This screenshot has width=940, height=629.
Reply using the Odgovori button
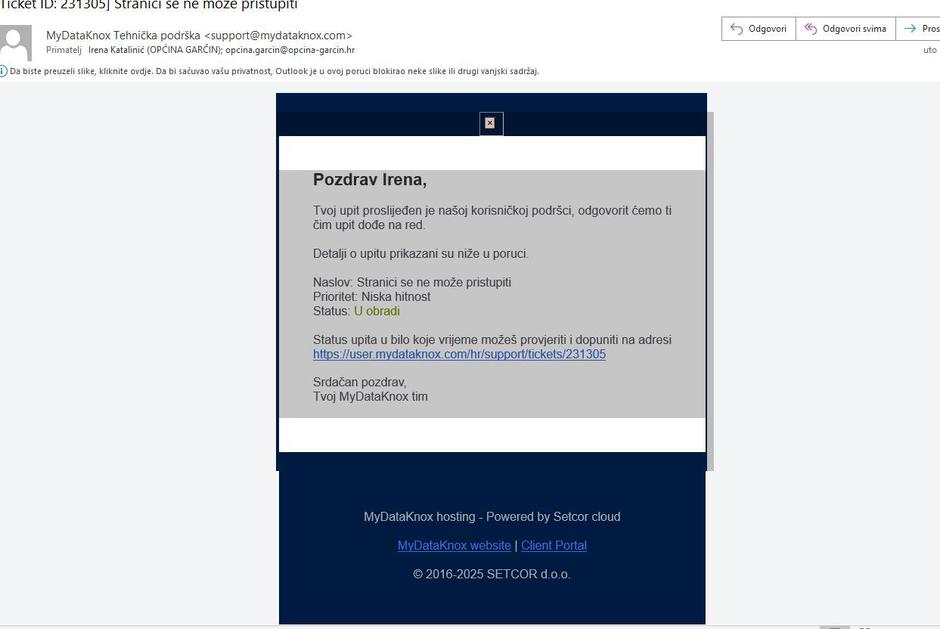point(757,29)
